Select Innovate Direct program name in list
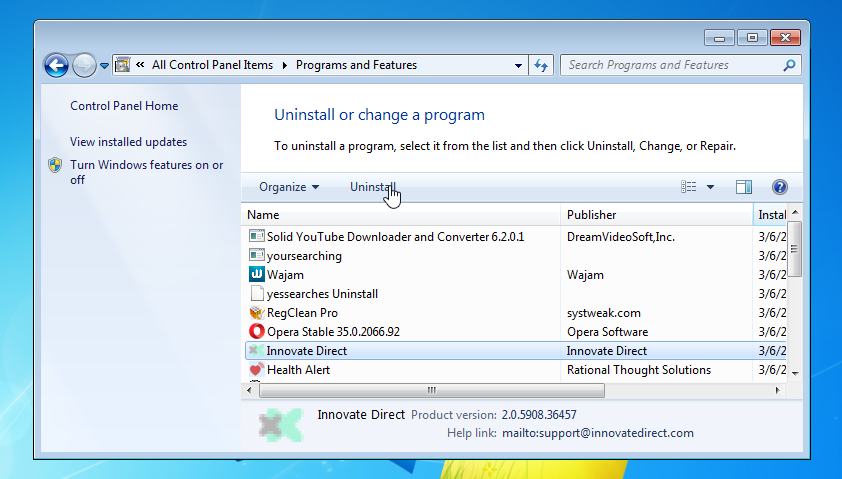This screenshot has width=842, height=479. click(x=307, y=351)
